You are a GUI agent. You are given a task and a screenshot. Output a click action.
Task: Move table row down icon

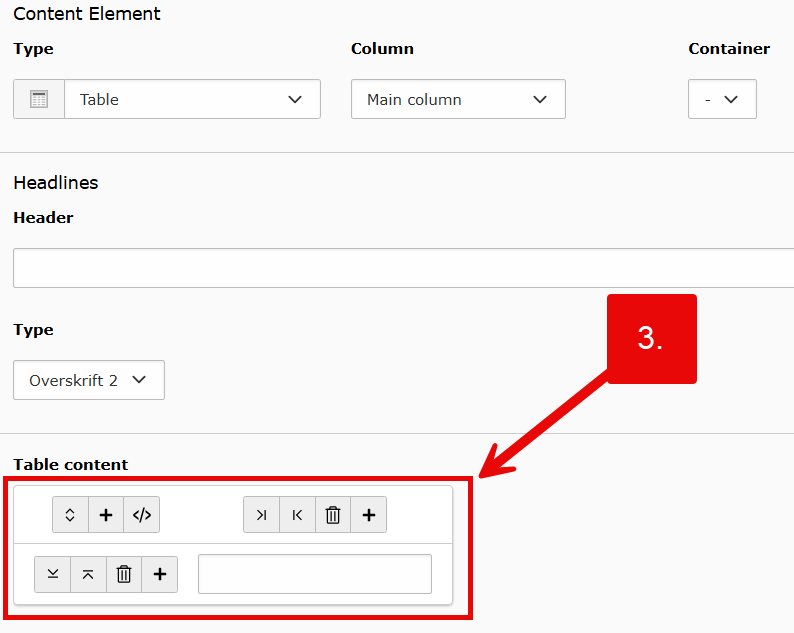point(52,574)
